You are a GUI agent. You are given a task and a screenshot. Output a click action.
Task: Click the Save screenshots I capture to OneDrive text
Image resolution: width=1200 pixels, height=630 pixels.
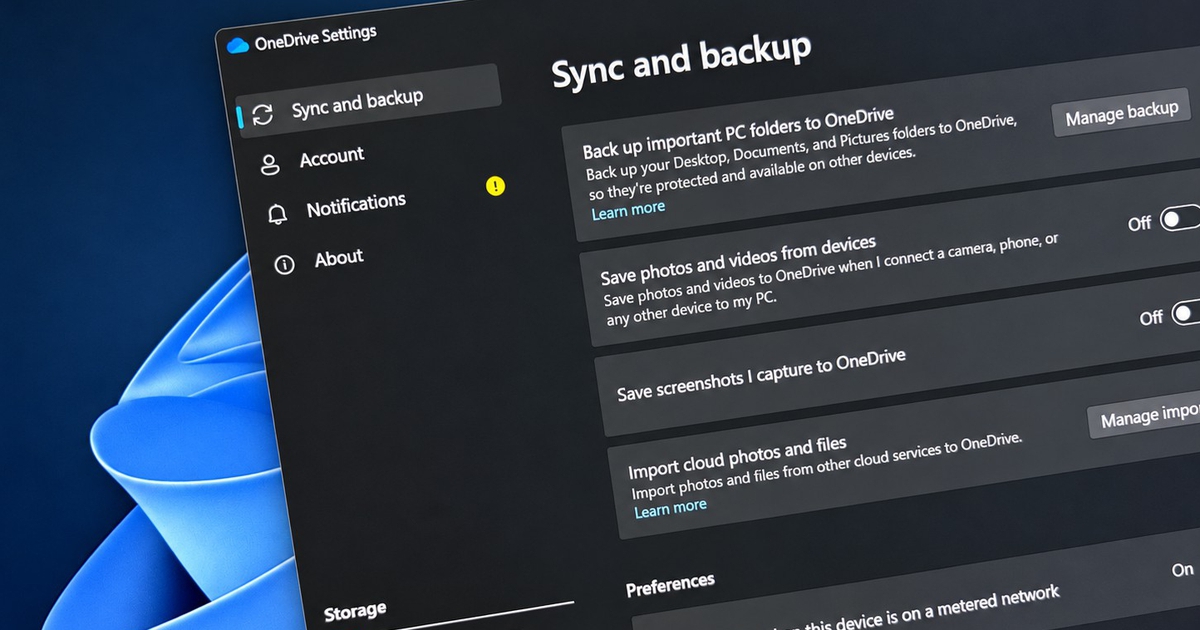[761, 374]
